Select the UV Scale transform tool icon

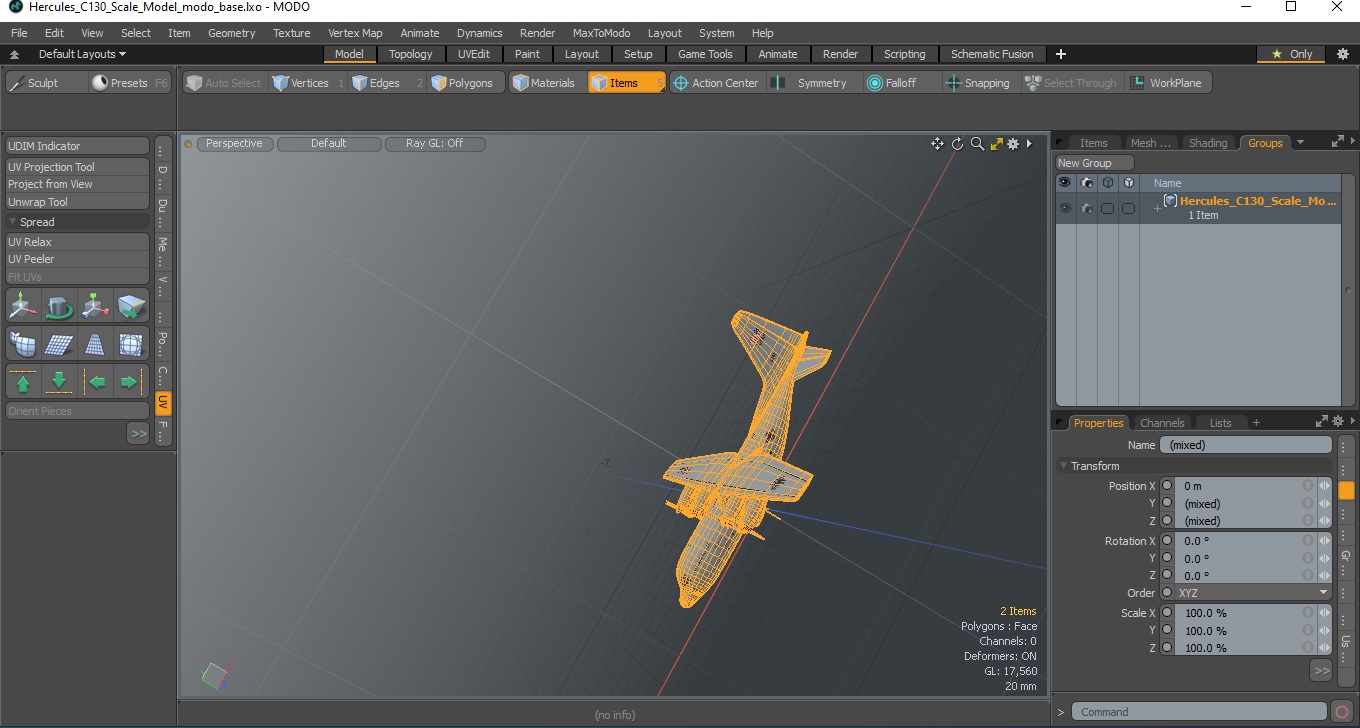coord(95,306)
